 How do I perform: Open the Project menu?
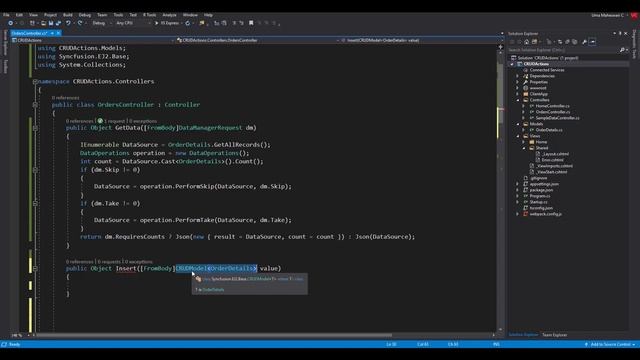pyautogui.click(x=50, y=15)
